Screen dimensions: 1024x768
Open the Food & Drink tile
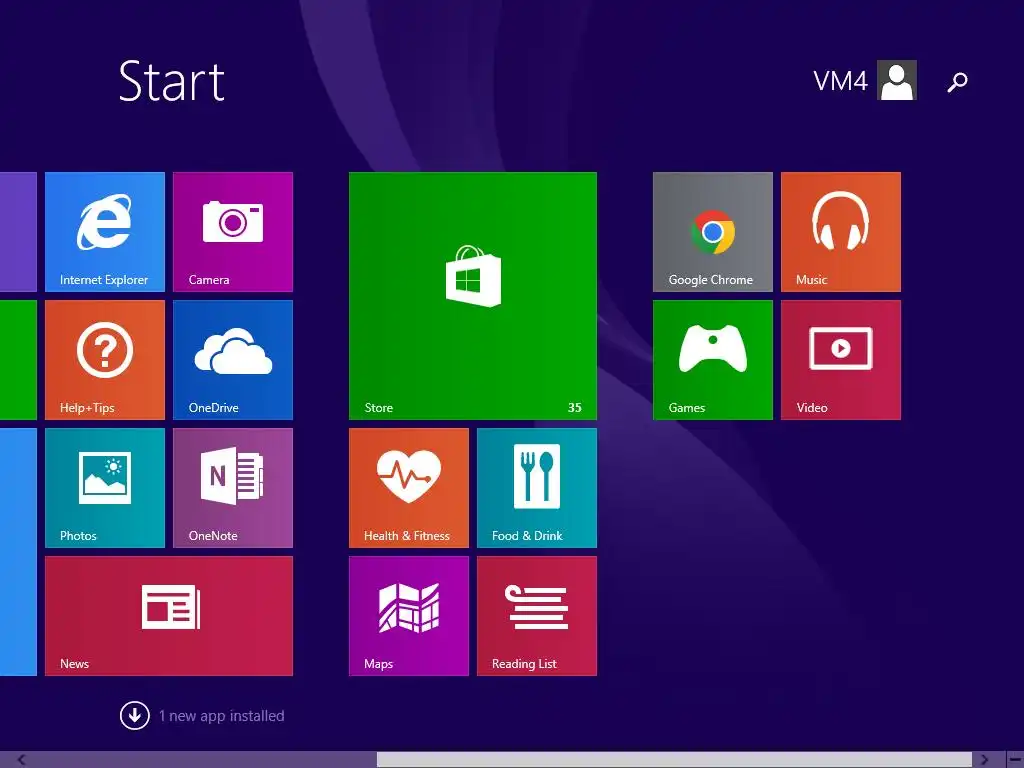(537, 488)
